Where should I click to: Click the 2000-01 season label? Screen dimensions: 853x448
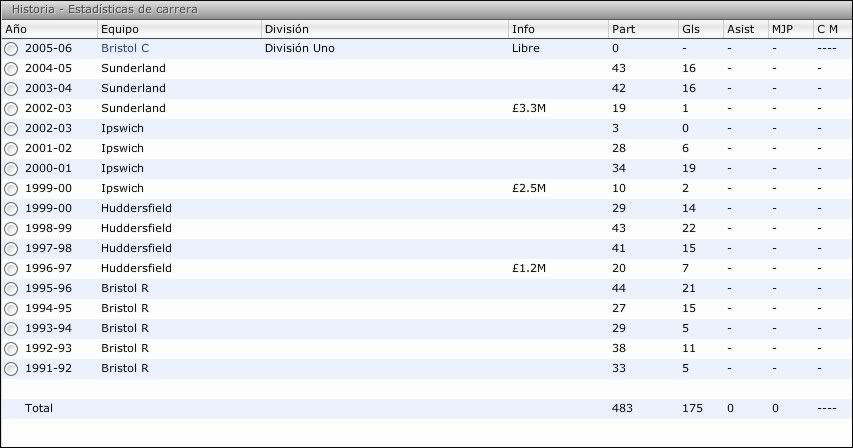48,168
